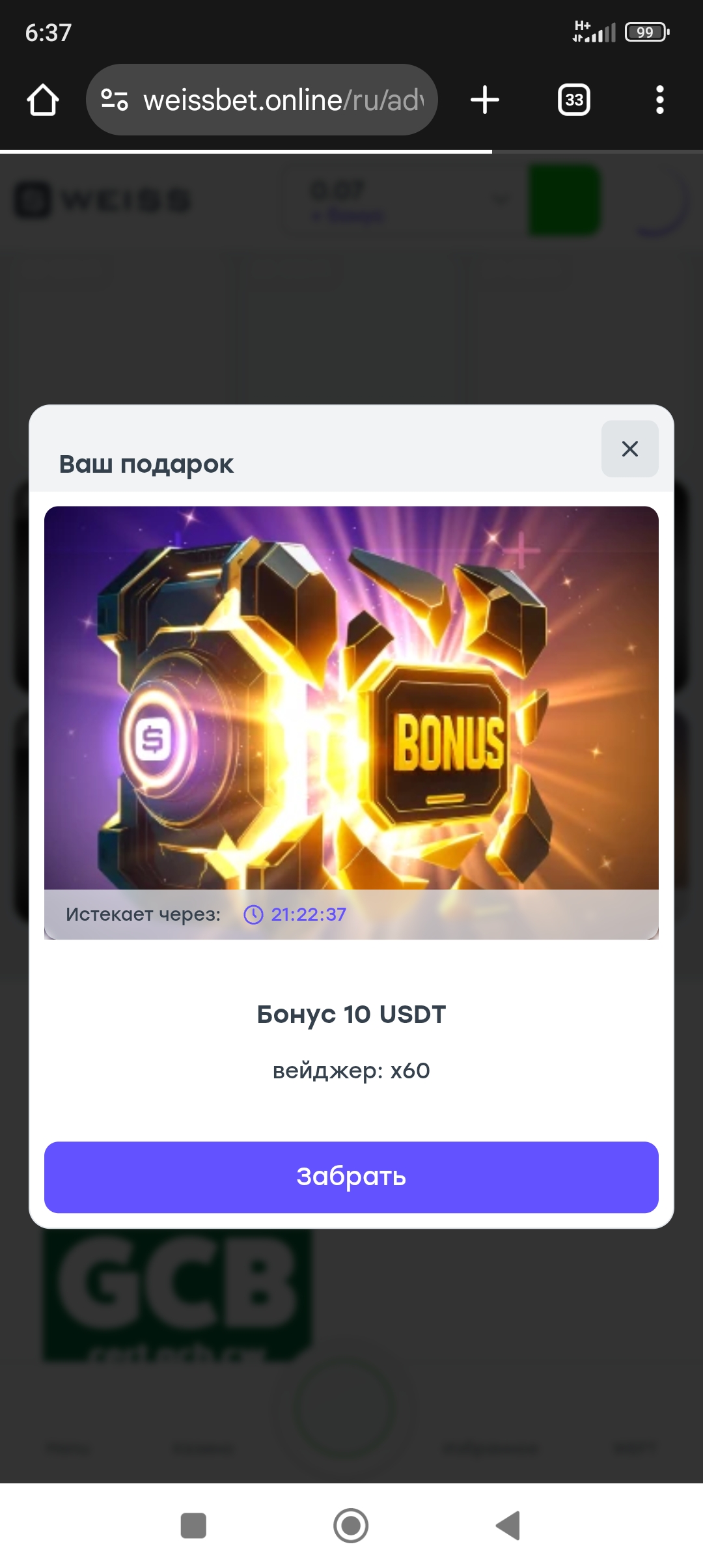703x1568 pixels.
Task: Open site info icon in address bar
Action: pyautogui.click(x=115, y=100)
